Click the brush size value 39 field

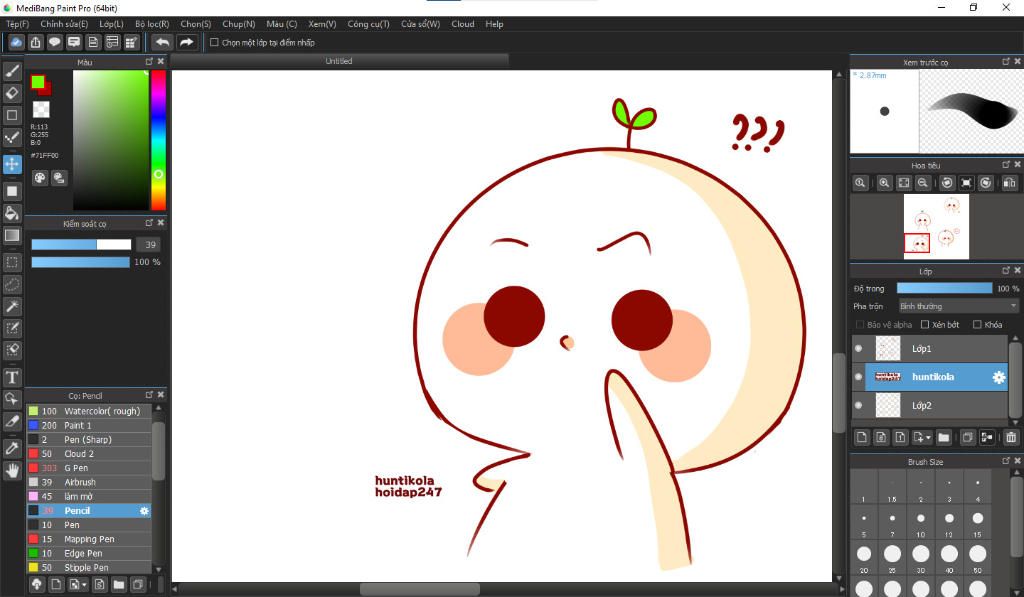coord(150,244)
